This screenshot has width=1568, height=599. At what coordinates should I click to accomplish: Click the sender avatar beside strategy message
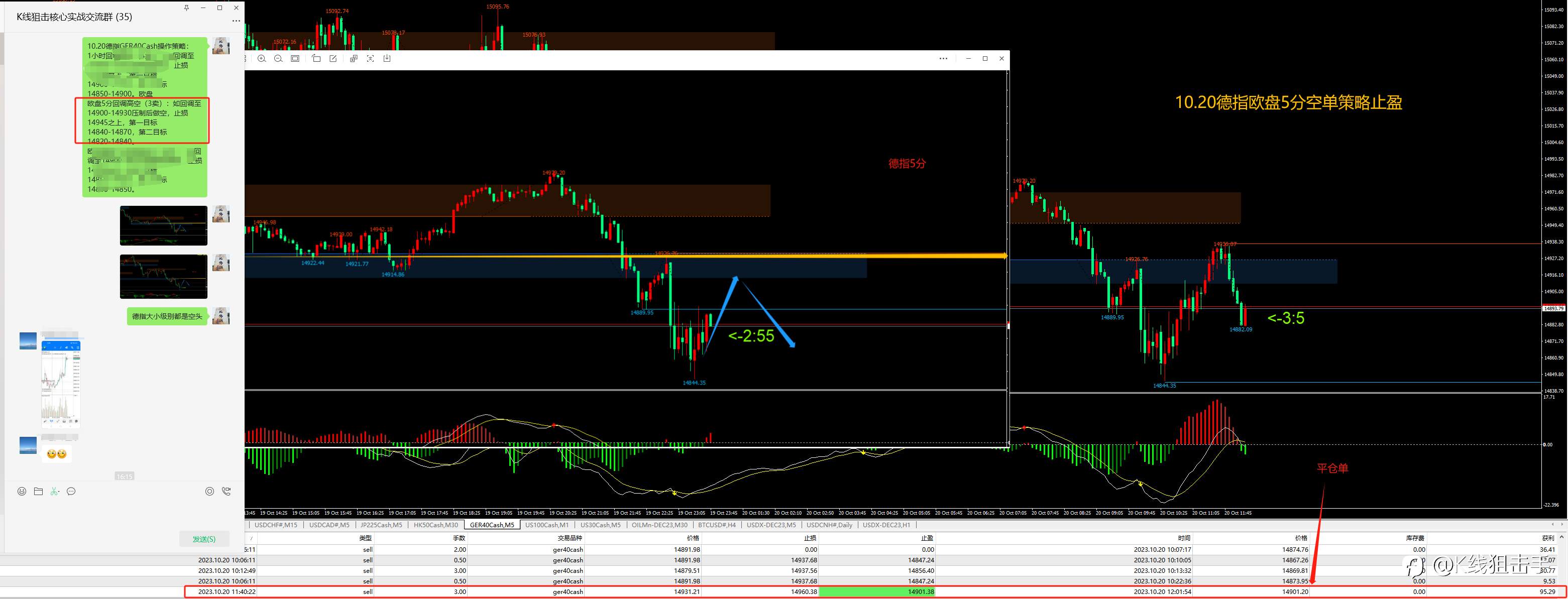point(221,46)
